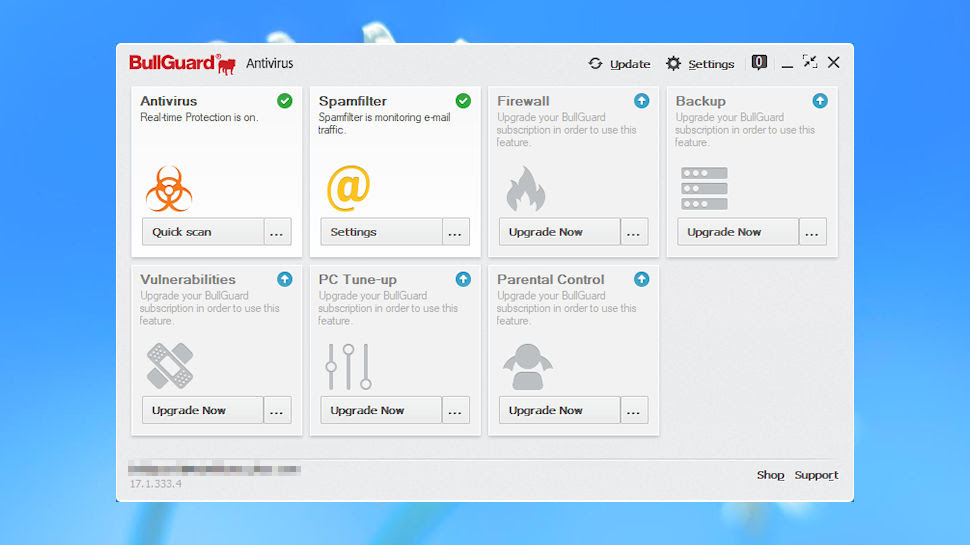970x545 pixels.
Task: Click the Firewall card title
Action: tap(523, 101)
